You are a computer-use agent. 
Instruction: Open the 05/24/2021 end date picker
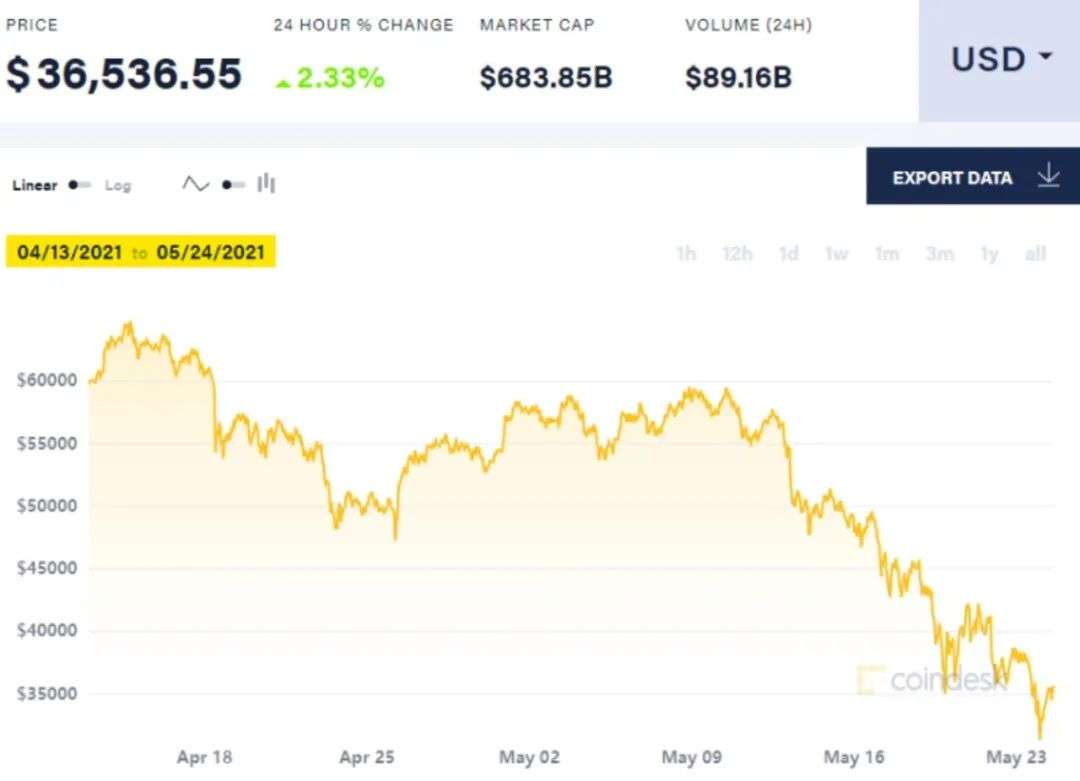(210, 252)
